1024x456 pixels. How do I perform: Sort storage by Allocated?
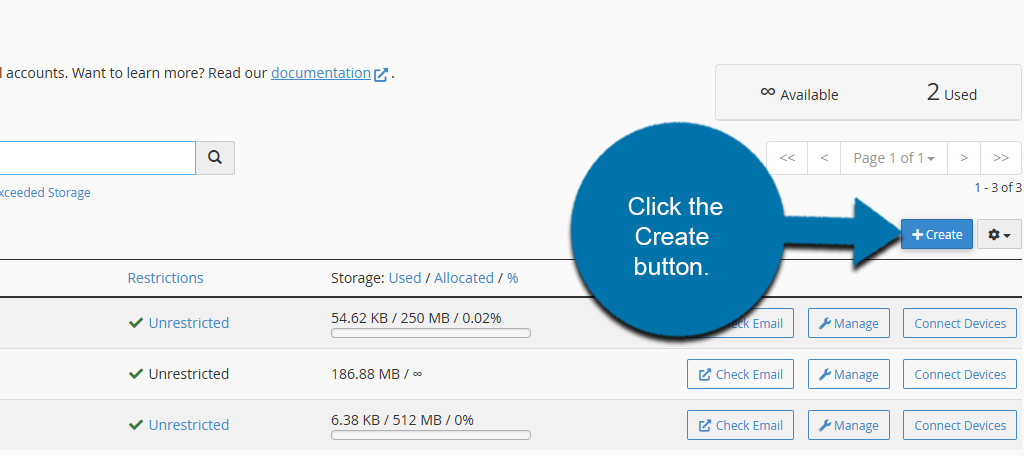pos(464,278)
